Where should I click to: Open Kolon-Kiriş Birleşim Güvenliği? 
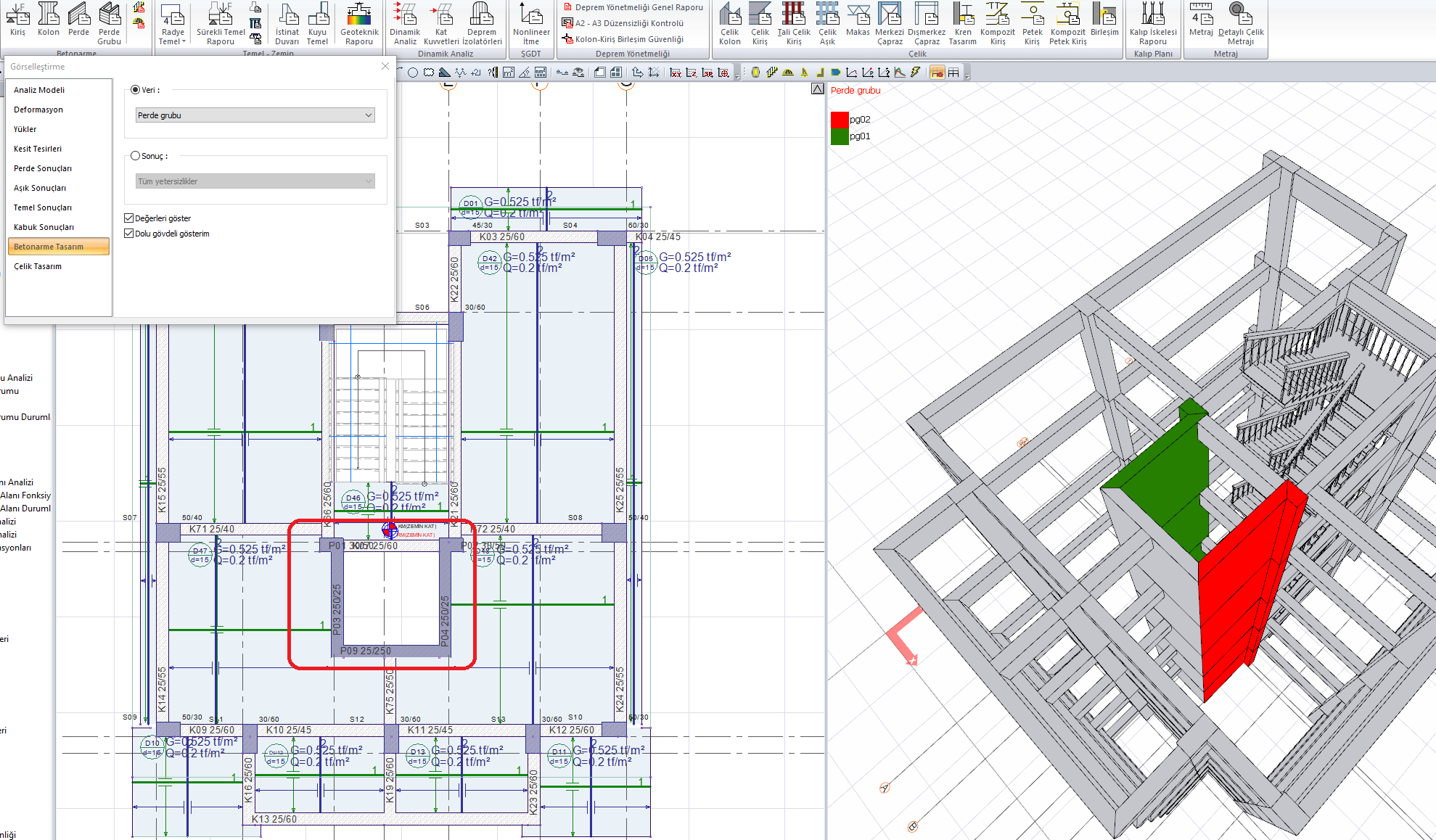click(x=623, y=39)
